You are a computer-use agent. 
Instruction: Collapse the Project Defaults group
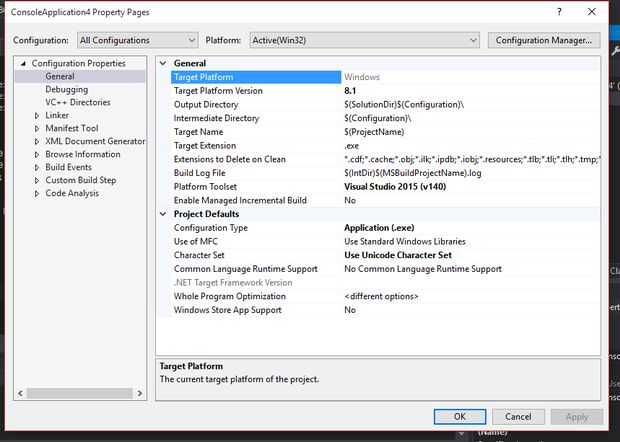[163, 214]
